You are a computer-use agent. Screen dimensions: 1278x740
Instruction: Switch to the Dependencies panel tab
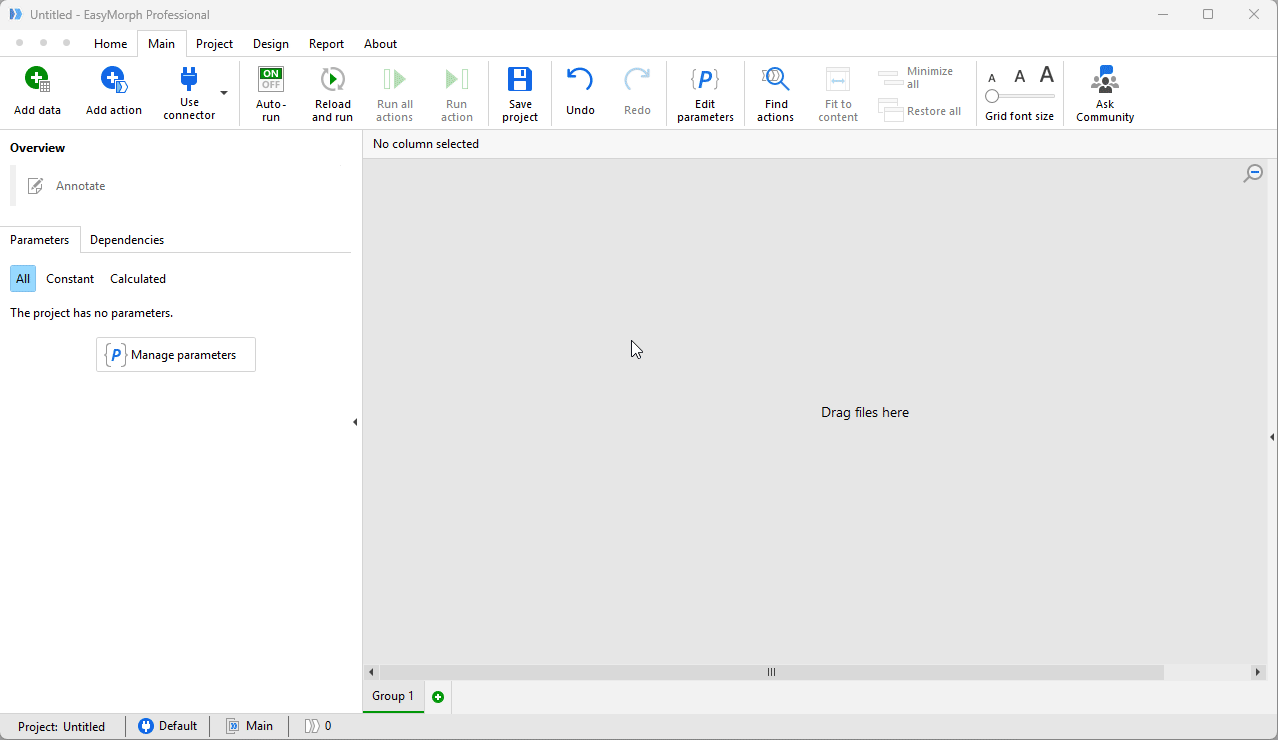[127, 240]
